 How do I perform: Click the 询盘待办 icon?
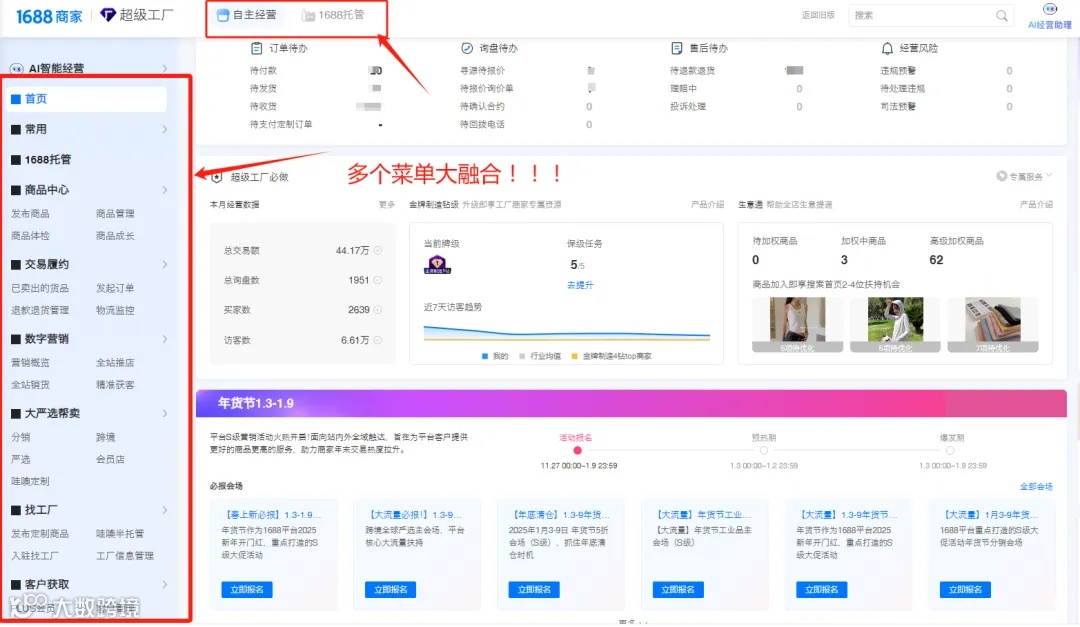[467, 48]
